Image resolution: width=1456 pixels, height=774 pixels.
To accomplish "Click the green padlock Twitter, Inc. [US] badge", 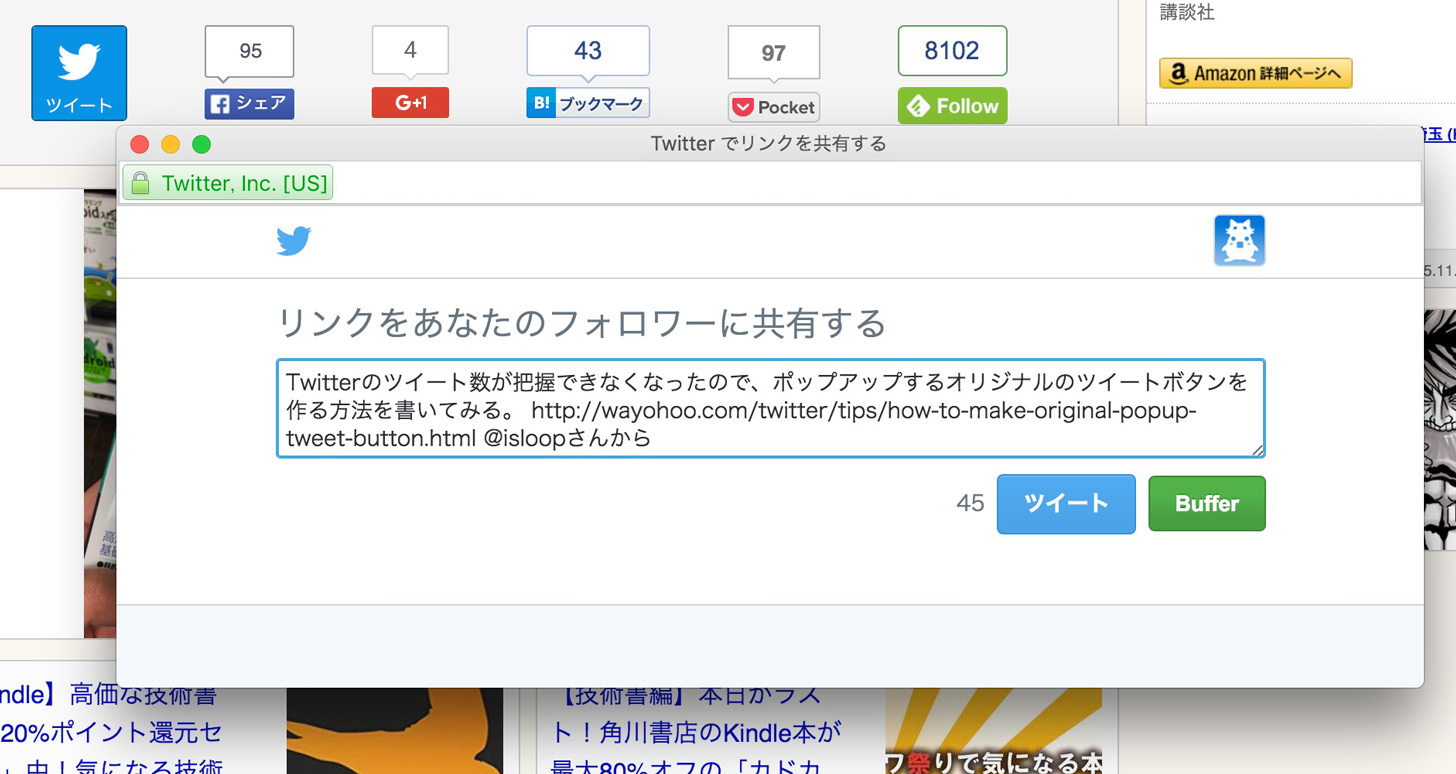I will pyautogui.click(x=228, y=183).
